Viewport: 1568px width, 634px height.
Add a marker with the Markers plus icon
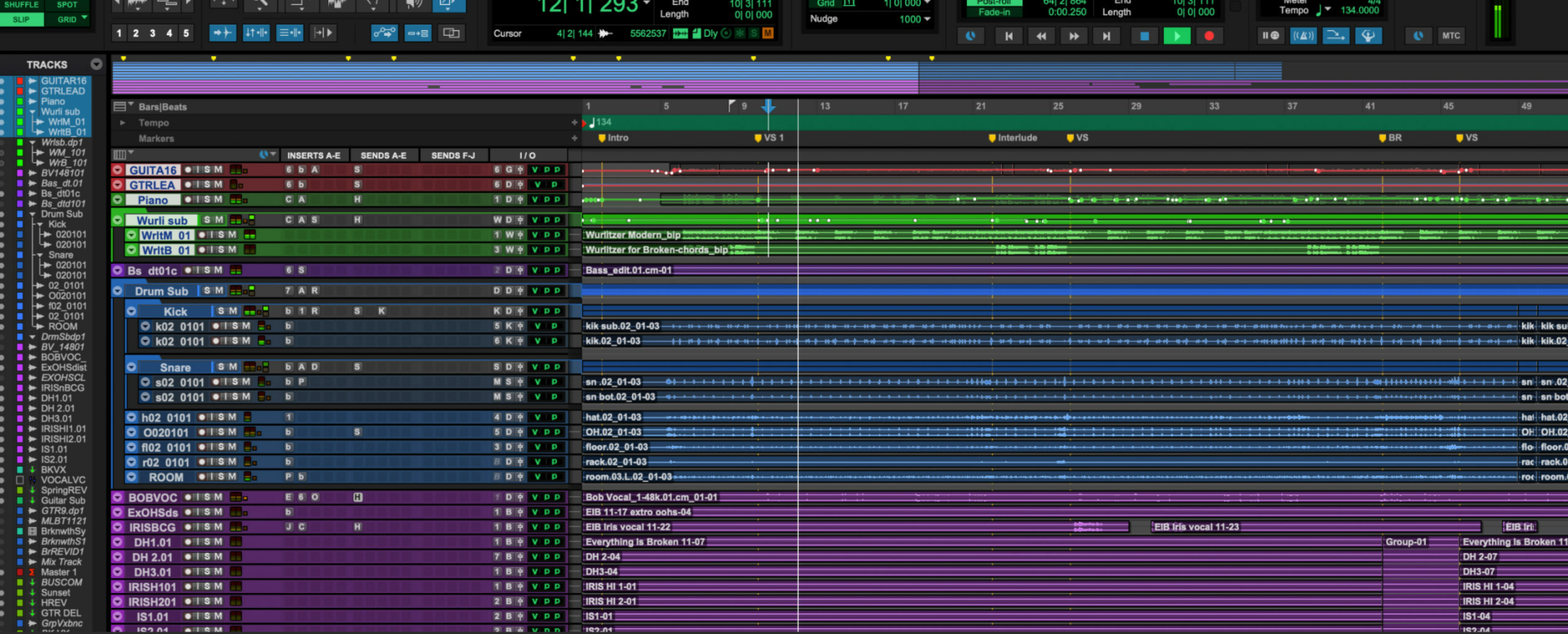click(574, 138)
